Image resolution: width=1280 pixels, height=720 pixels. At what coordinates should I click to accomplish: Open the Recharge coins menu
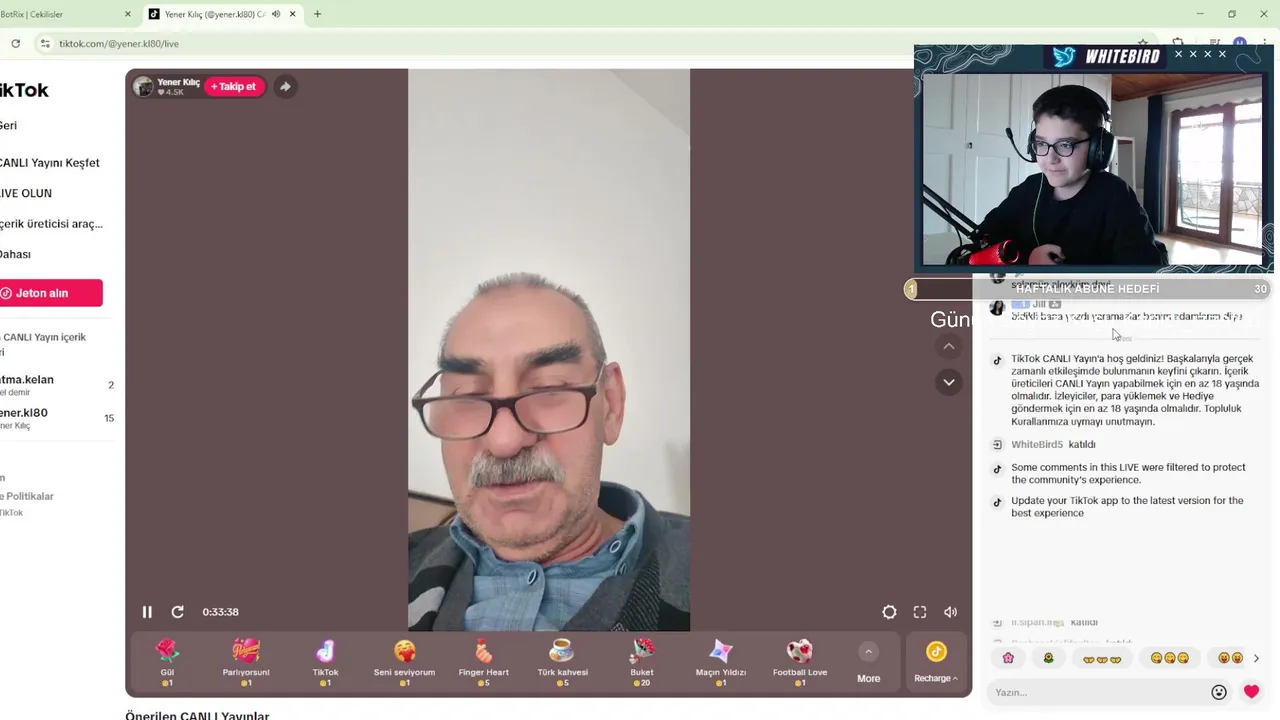click(x=936, y=663)
